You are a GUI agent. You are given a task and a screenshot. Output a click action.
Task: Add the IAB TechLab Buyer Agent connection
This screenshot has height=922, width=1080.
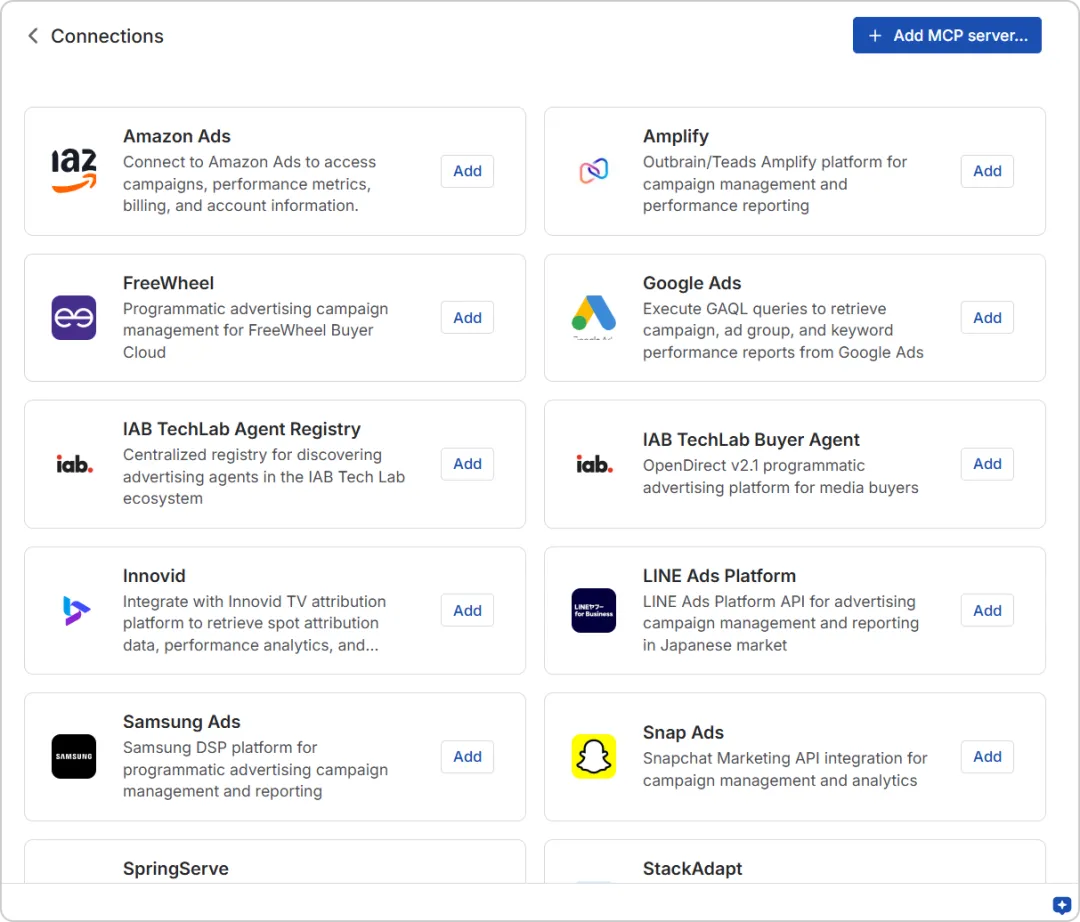(987, 464)
